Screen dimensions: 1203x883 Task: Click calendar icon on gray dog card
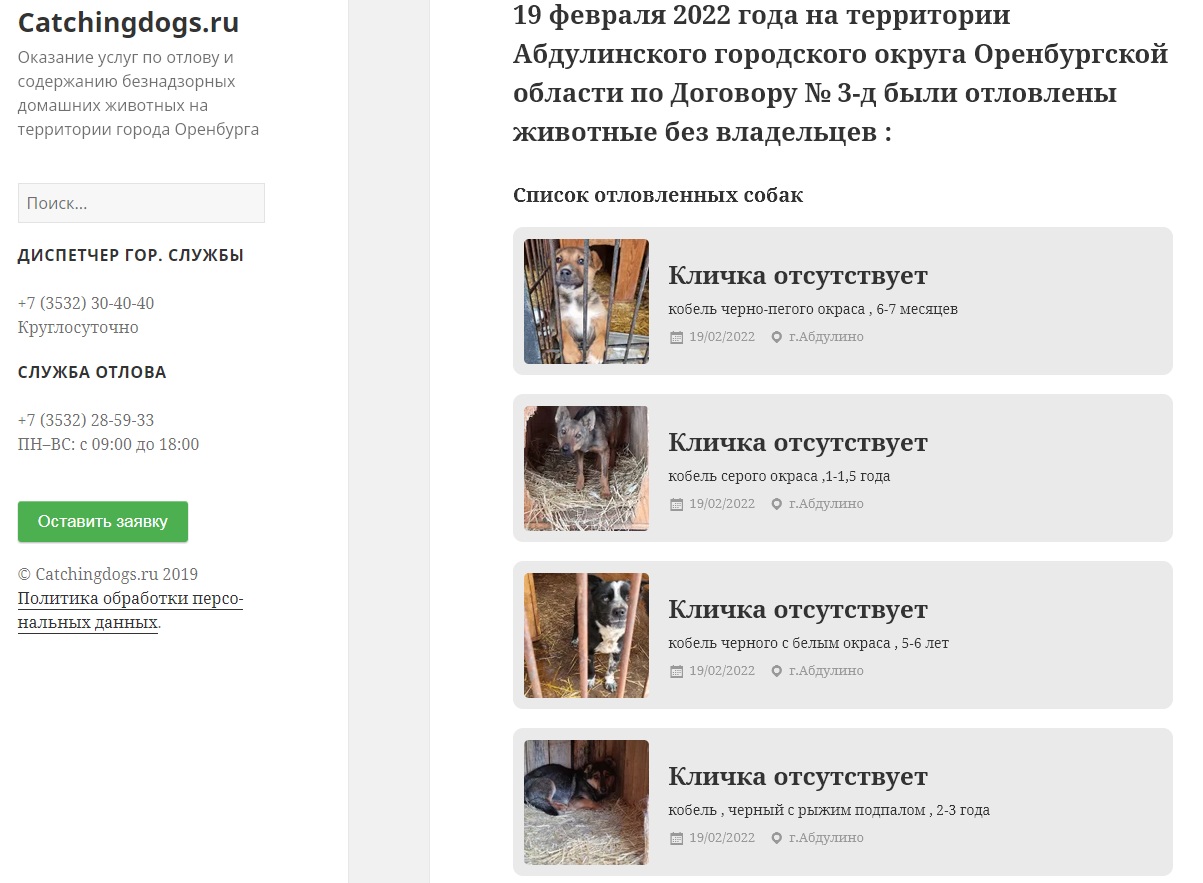[676, 504]
